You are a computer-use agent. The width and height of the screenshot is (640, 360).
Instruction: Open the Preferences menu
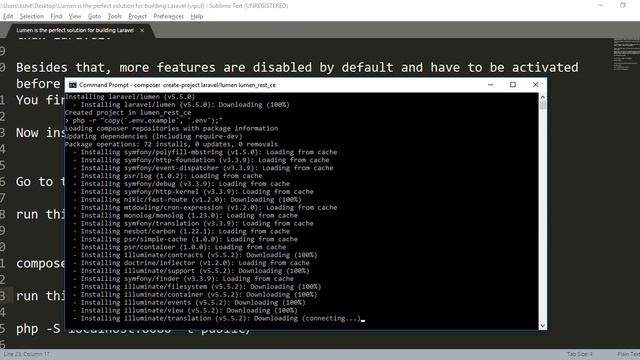pyautogui.click(x=169, y=16)
